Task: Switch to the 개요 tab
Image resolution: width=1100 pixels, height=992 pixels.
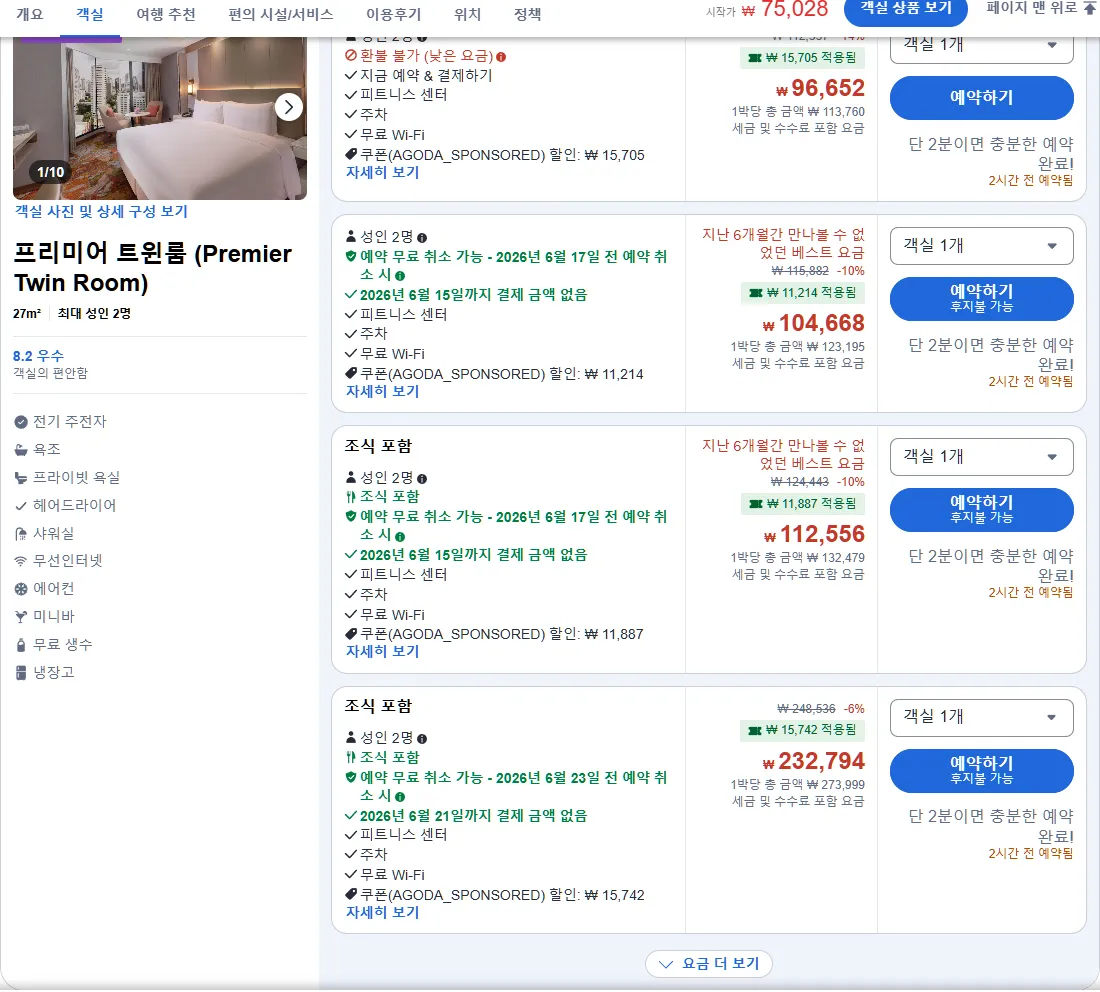Action: point(29,14)
